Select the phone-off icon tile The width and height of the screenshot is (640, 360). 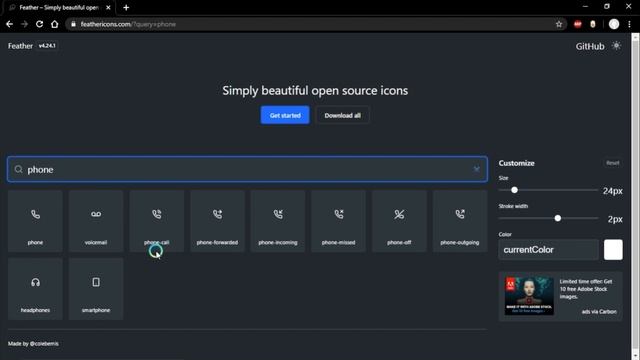click(x=399, y=221)
